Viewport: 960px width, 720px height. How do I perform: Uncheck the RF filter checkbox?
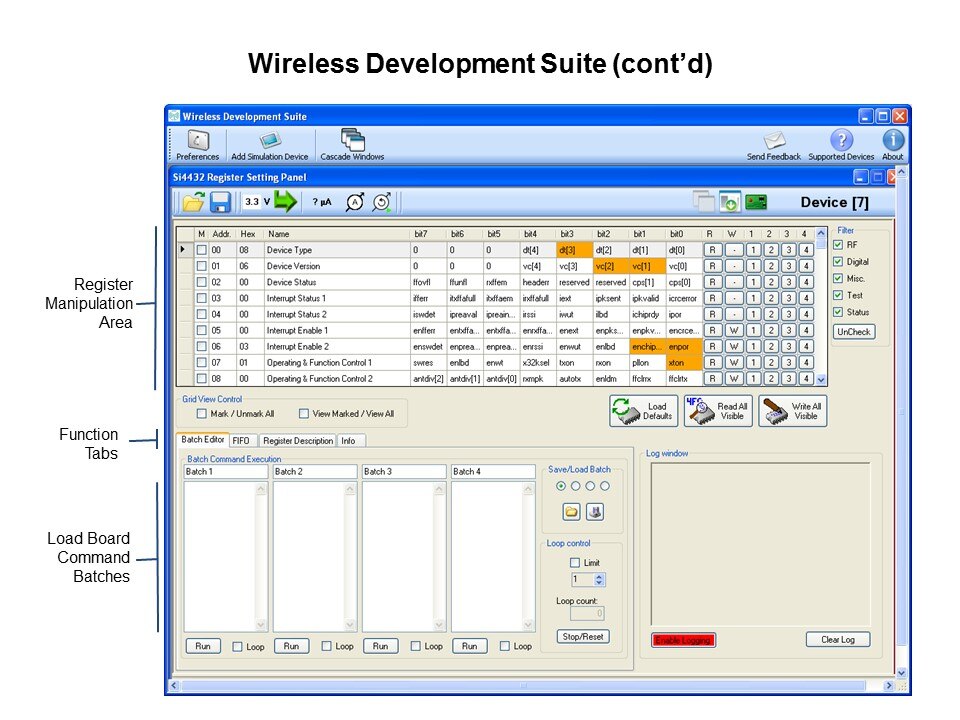pyautogui.click(x=838, y=245)
